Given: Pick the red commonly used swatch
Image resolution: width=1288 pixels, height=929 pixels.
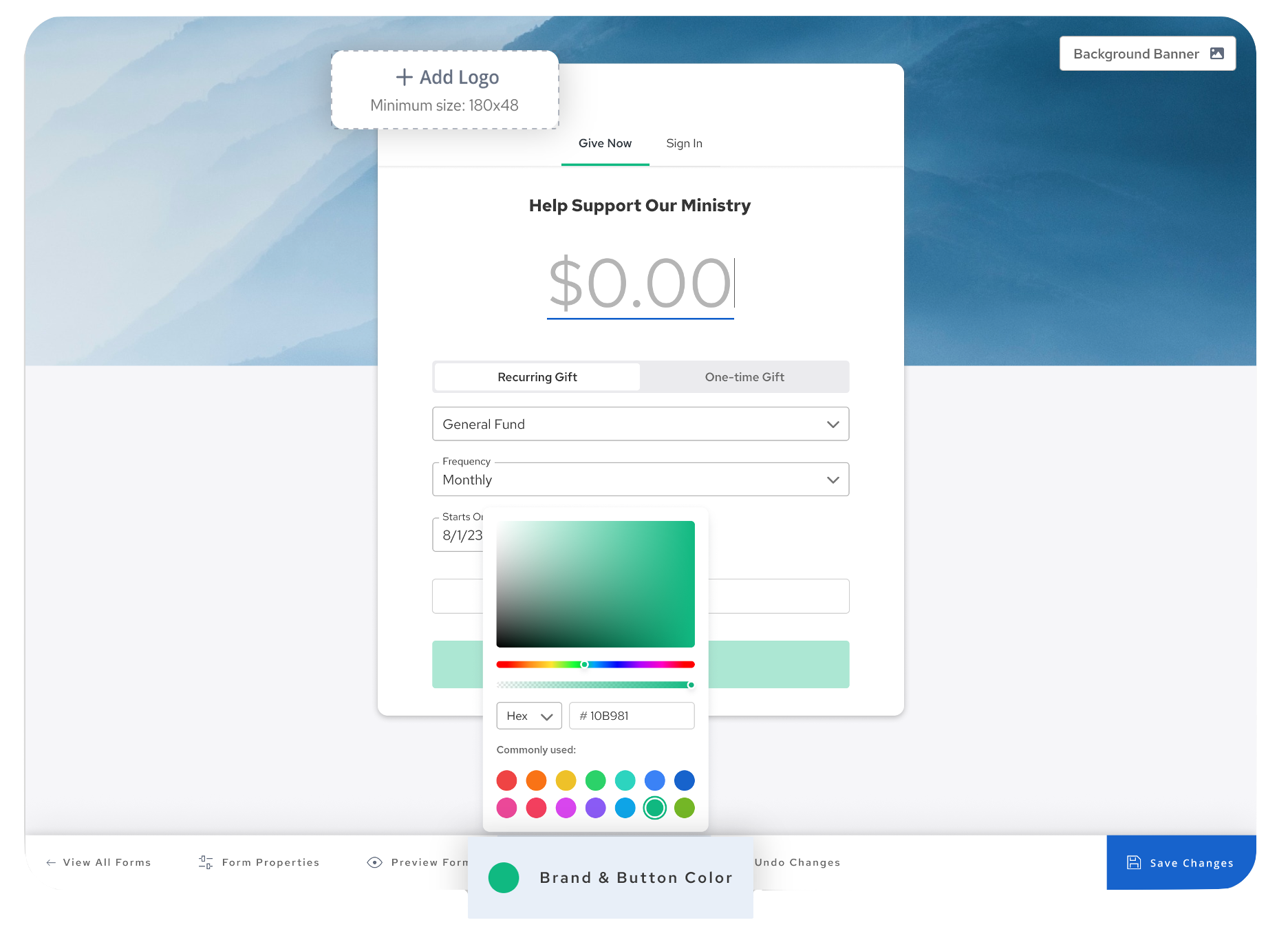Looking at the screenshot, I should point(506,780).
